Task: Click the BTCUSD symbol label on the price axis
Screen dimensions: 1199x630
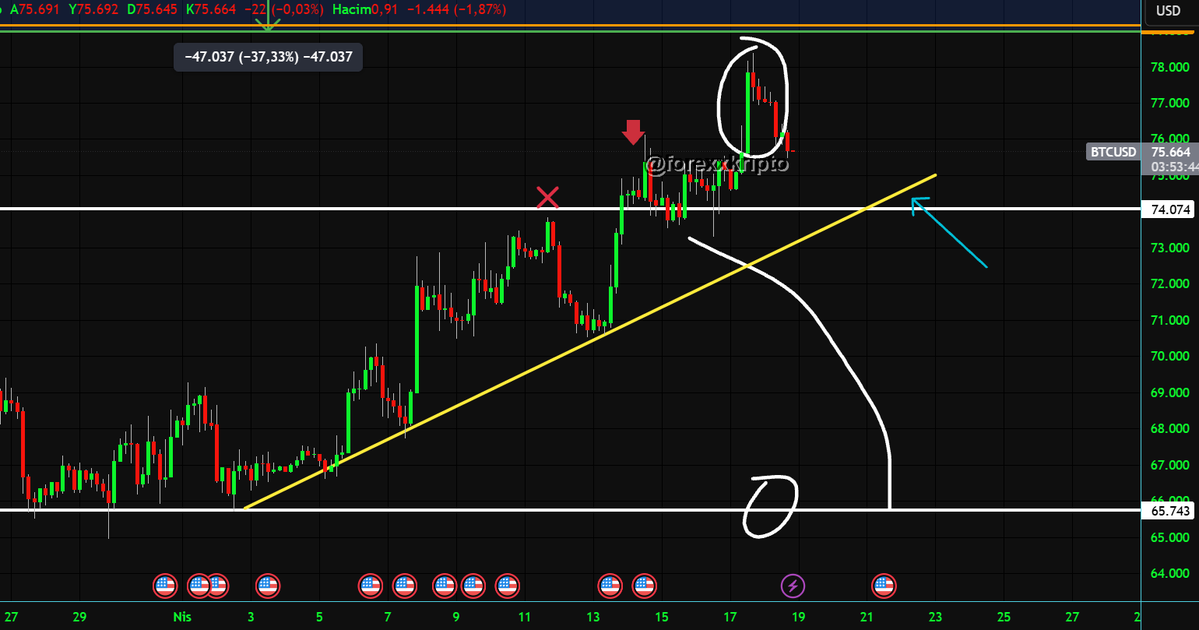Action: pos(1113,152)
